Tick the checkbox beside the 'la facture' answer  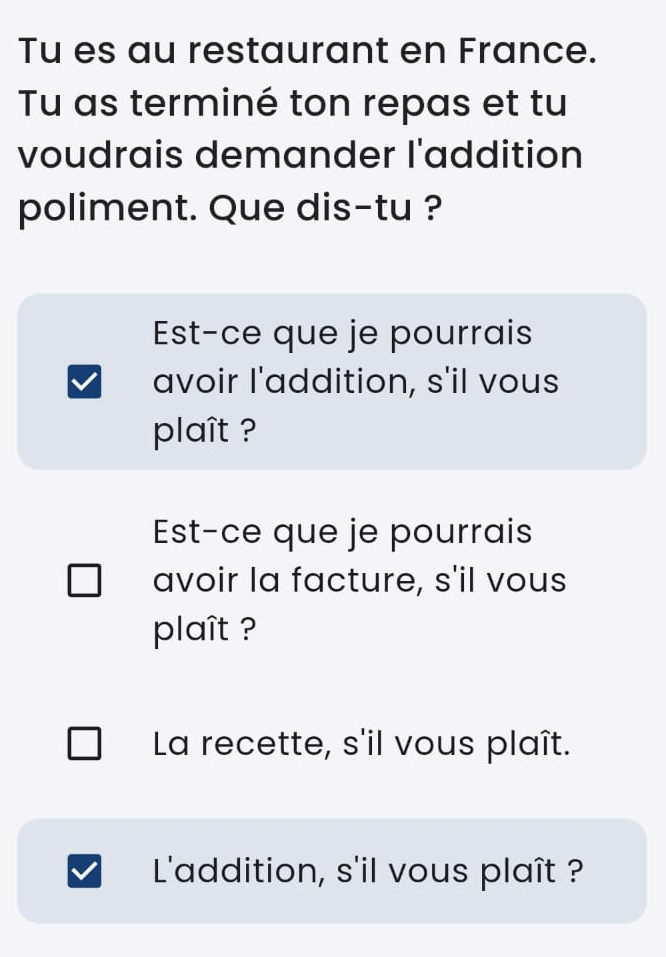coord(84,580)
